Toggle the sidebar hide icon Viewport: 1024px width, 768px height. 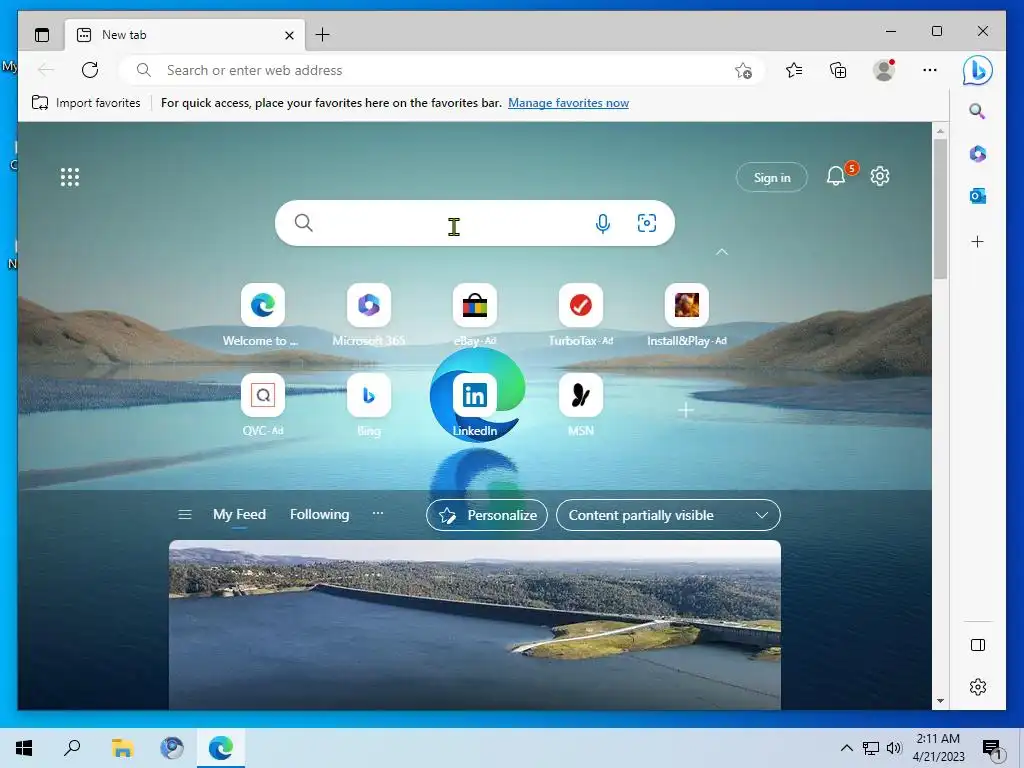[978, 645]
